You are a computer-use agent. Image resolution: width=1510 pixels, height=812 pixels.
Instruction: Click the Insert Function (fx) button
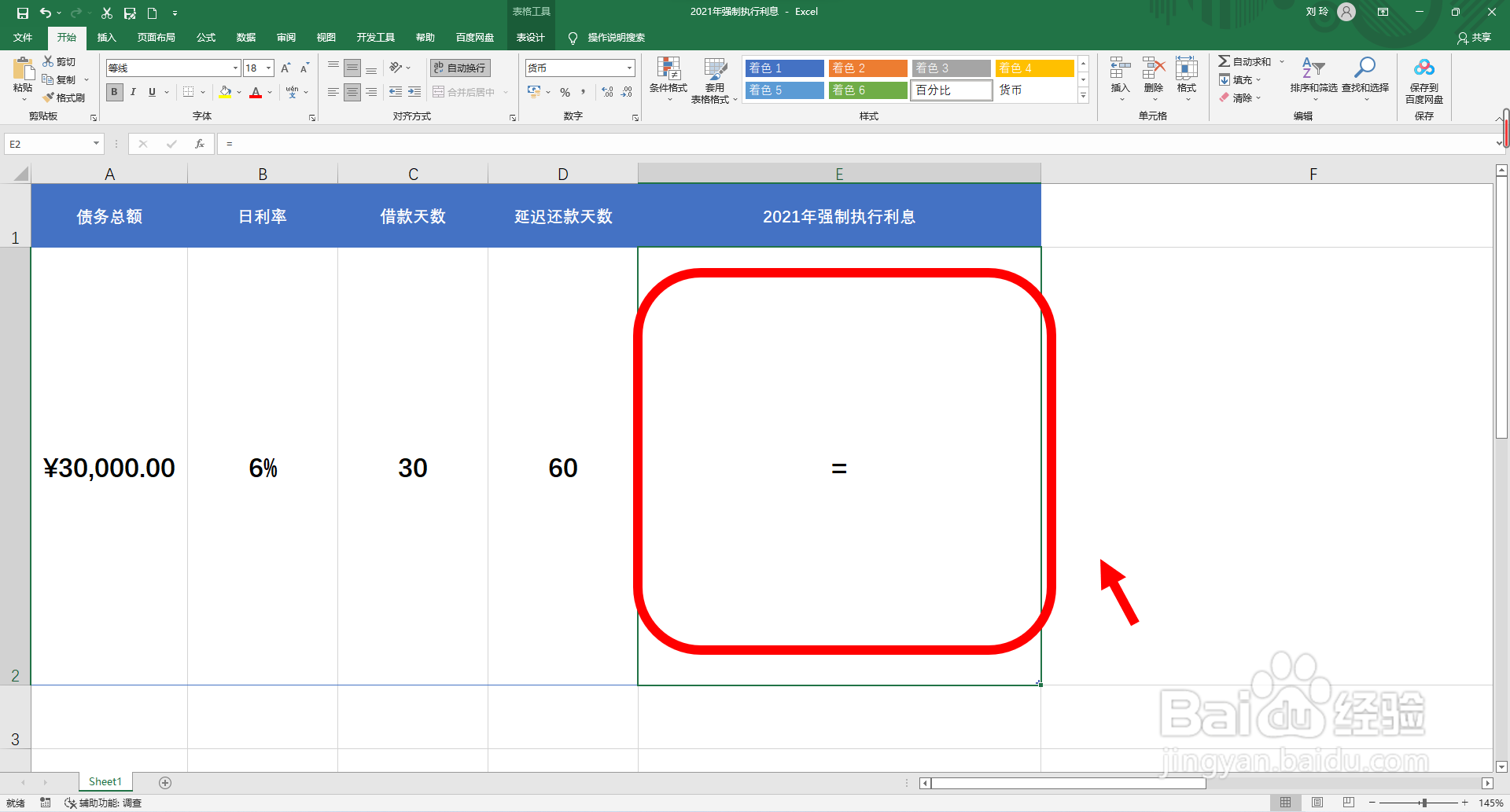pos(200,143)
